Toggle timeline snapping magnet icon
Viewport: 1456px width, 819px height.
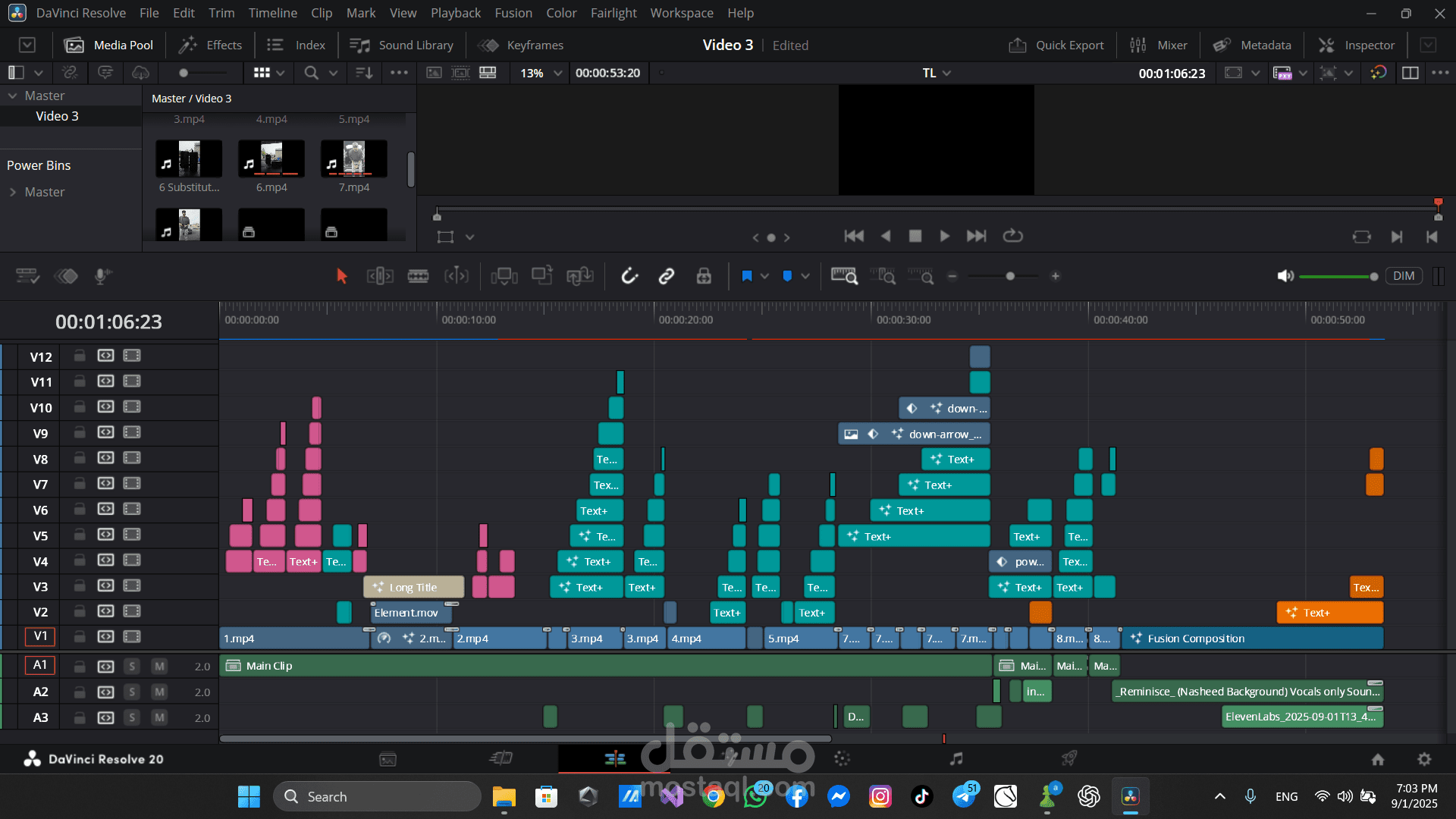click(629, 276)
